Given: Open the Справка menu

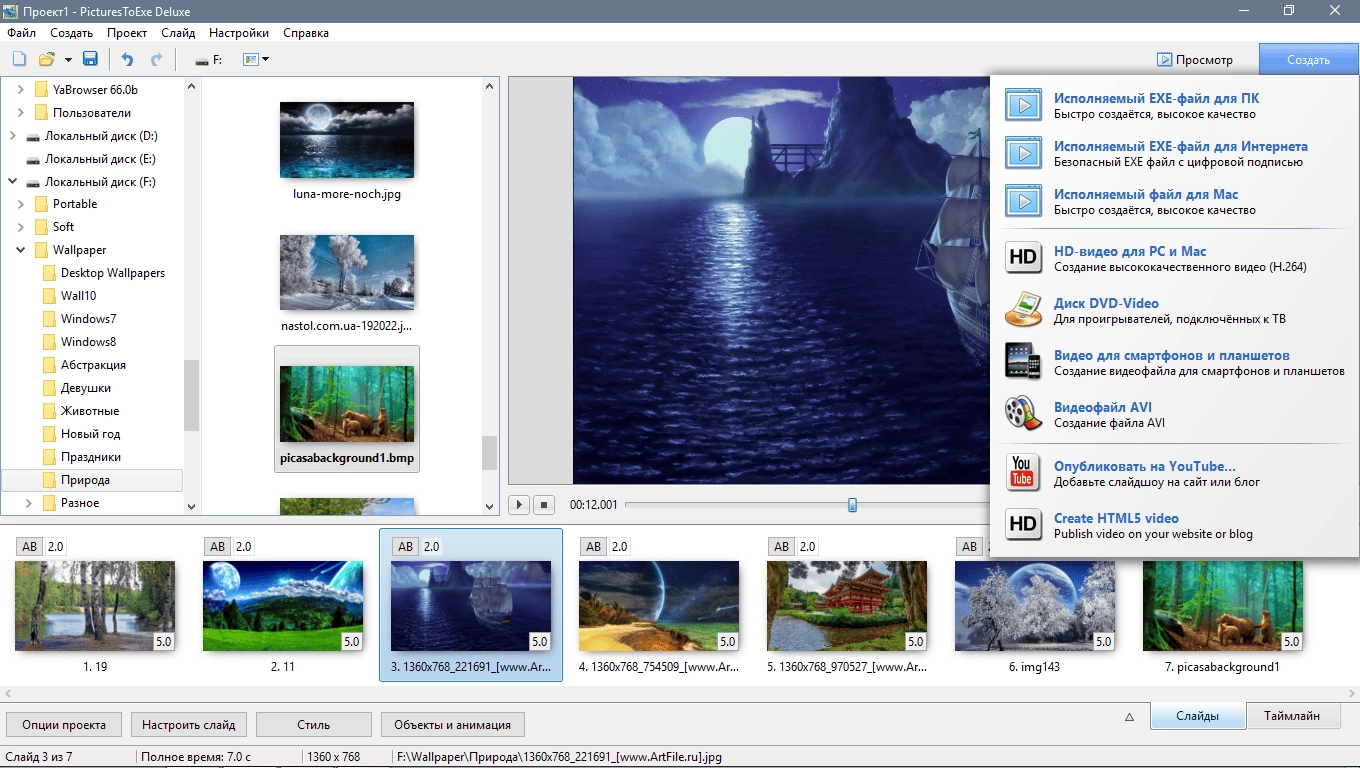Looking at the screenshot, I should (306, 33).
